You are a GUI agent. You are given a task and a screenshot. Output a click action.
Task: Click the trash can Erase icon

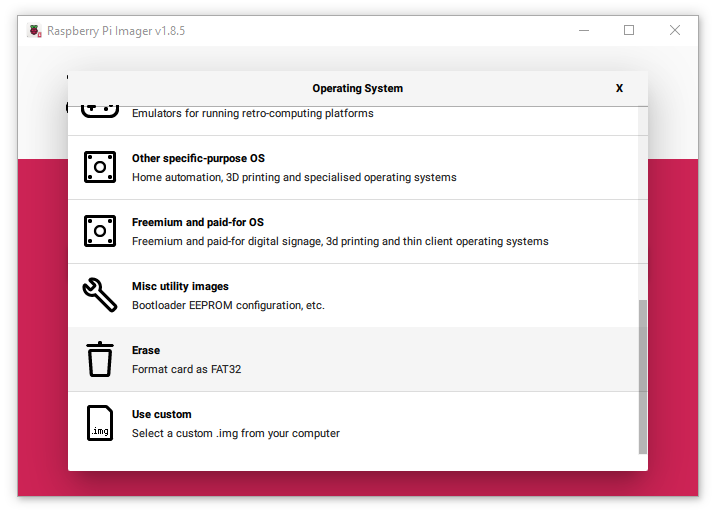coord(100,359)
